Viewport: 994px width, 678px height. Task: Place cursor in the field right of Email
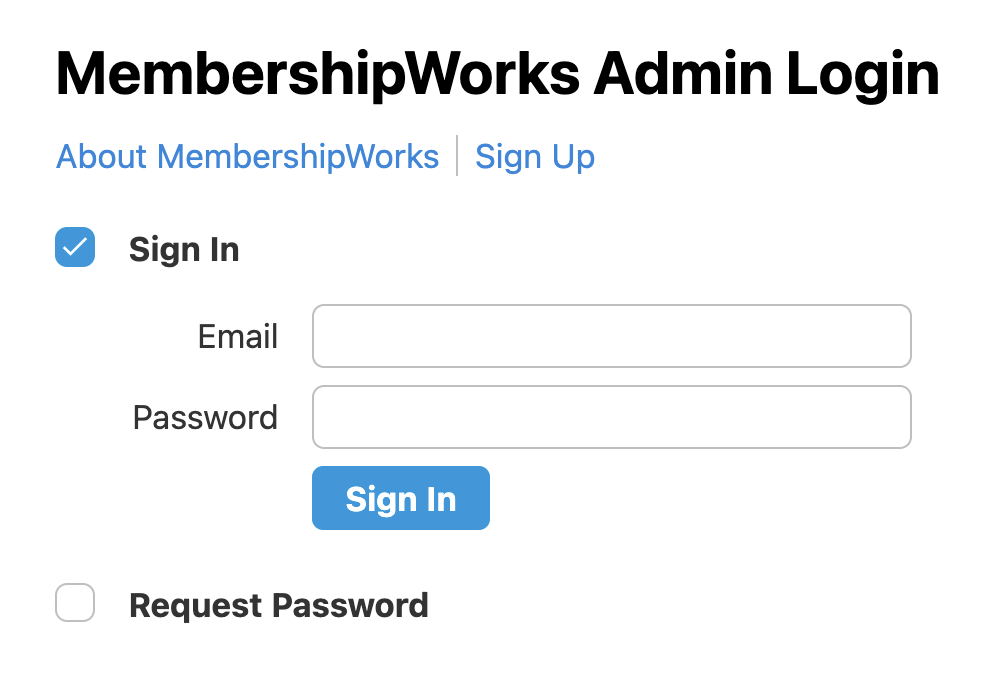point(611,336)
